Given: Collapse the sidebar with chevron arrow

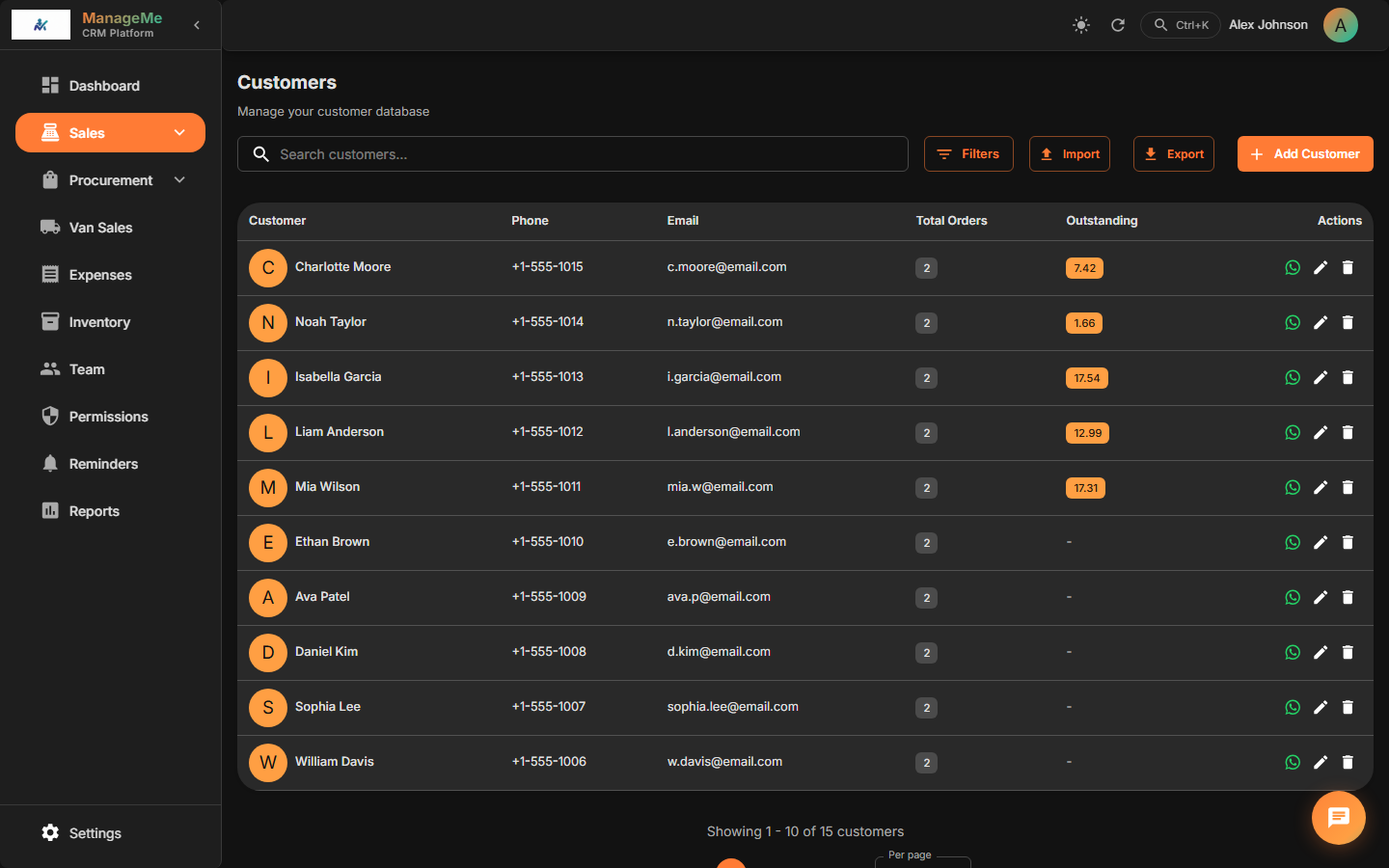Looking at the screenshot, I should [197, 25].
